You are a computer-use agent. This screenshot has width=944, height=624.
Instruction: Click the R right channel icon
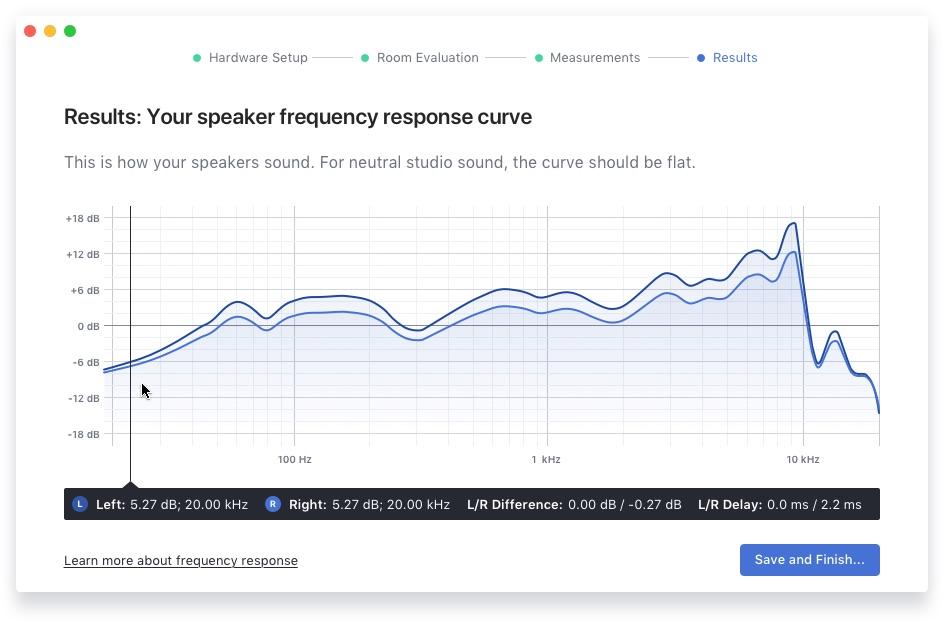pos(273,504)
